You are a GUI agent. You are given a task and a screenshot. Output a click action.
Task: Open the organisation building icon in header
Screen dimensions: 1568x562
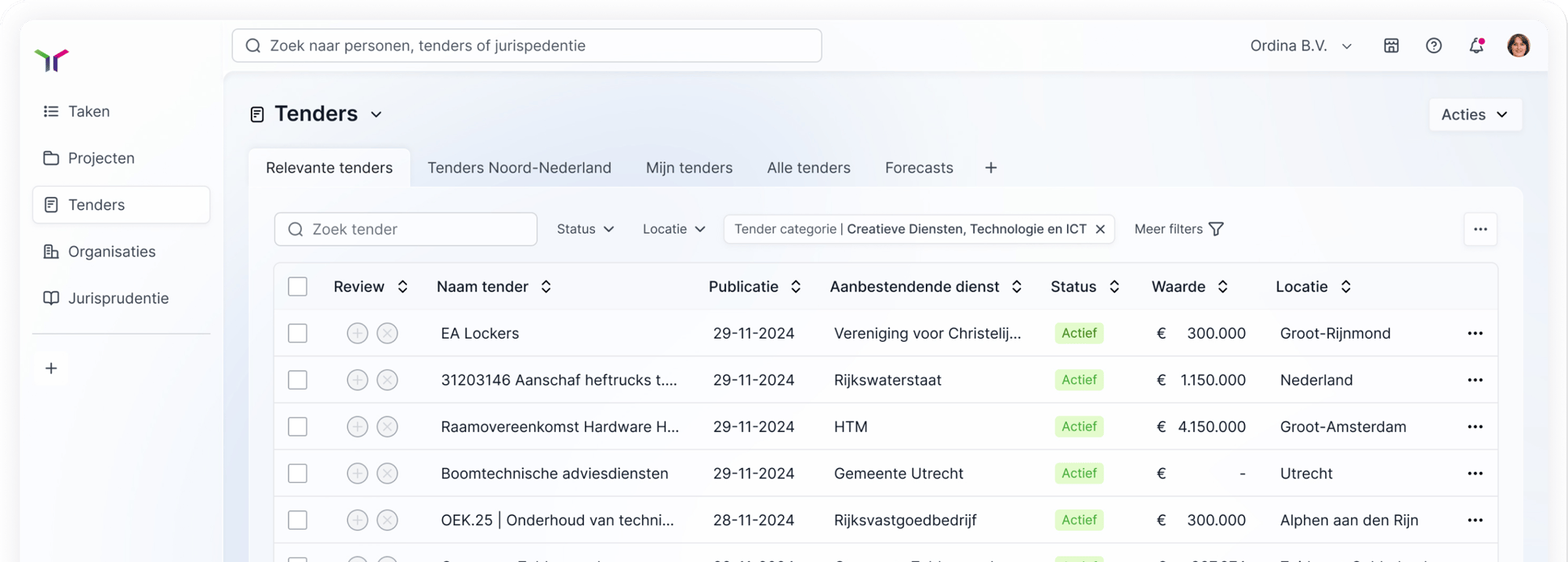[1391, 45]
